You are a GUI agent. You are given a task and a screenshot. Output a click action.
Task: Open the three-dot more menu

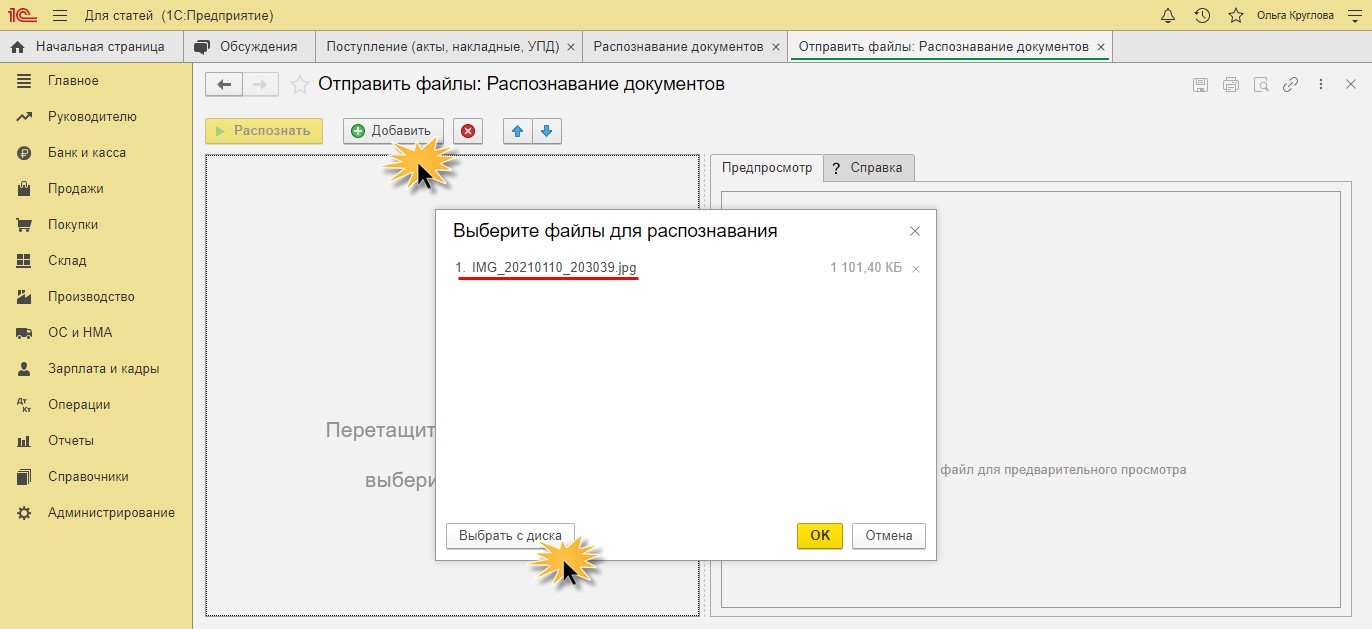coord(1321,85)
